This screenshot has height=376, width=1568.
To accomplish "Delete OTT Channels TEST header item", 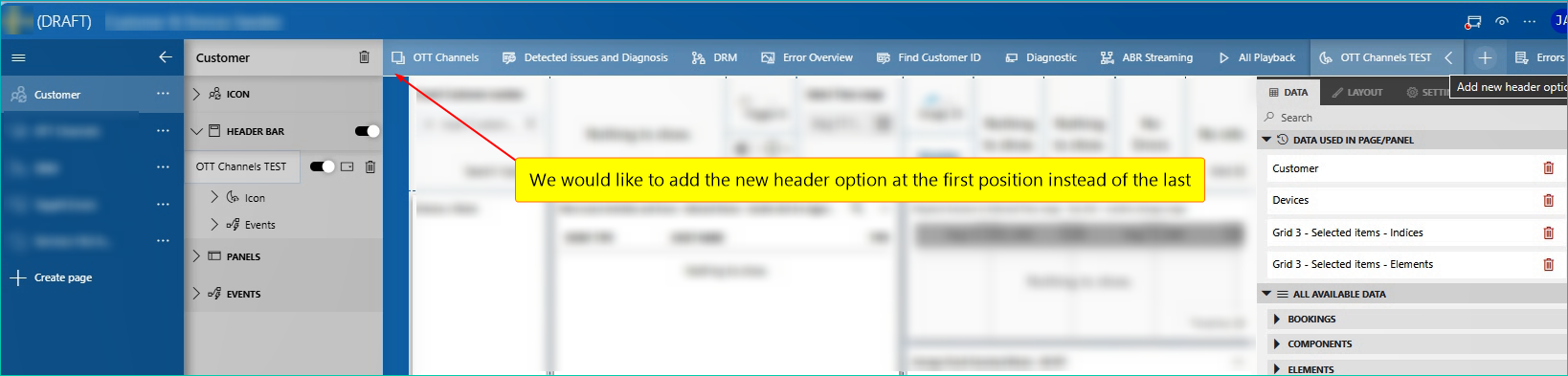I will click(x=370, y=166).
